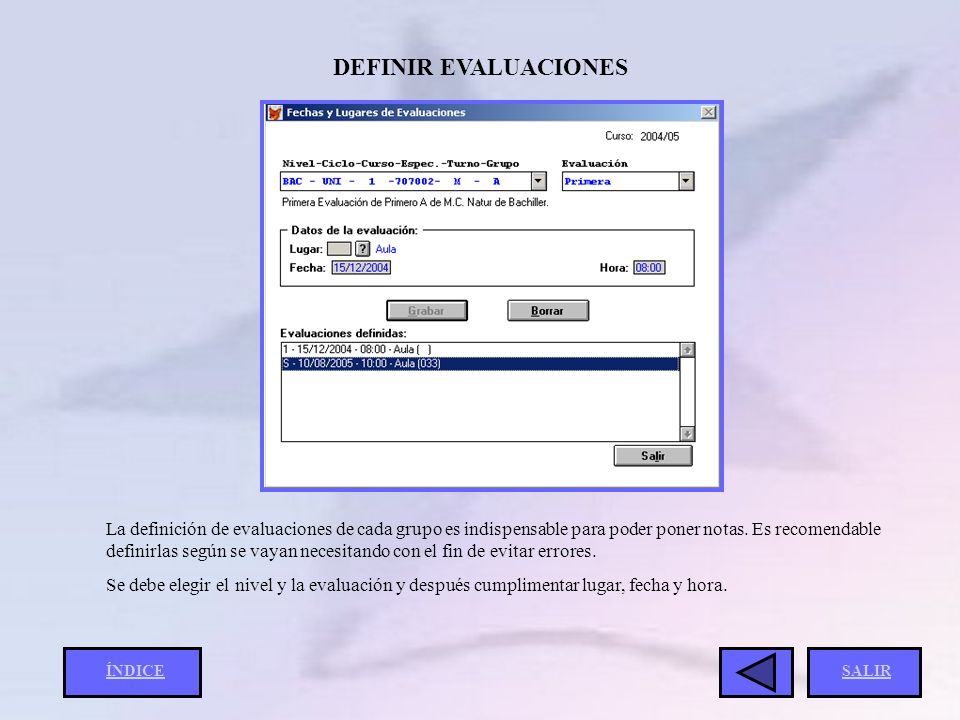The height and width of the screenshot is (720, 960).
Task: Click the SALIR link at bottom right
Action: pyautogui.click(x=864, y=672)
